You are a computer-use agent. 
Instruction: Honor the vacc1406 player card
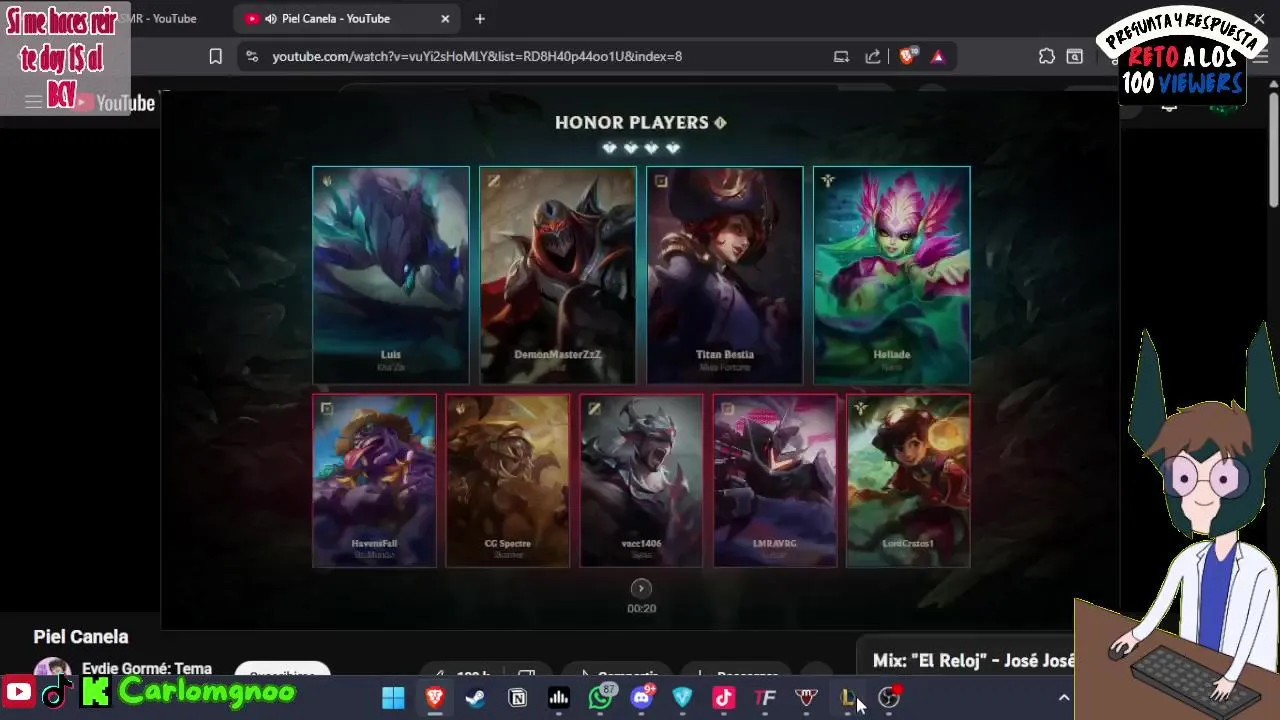click(641, 481)
